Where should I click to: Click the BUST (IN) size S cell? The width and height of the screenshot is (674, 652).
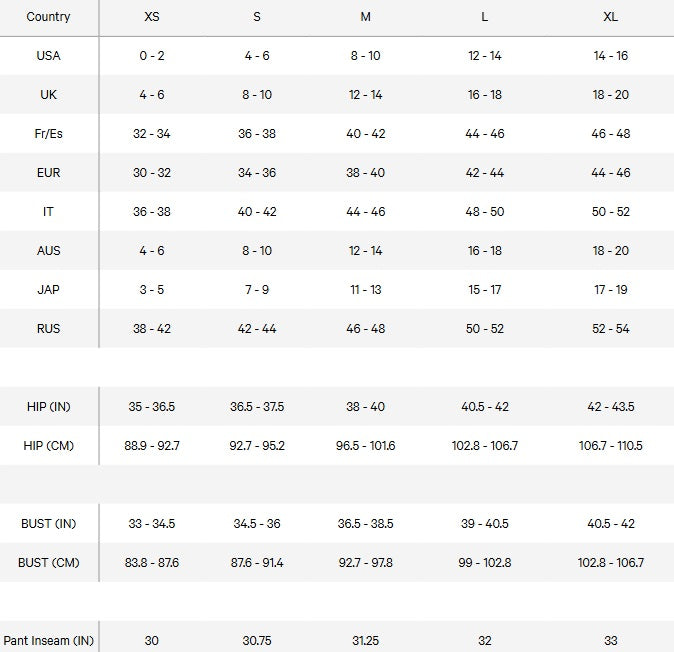257,524
